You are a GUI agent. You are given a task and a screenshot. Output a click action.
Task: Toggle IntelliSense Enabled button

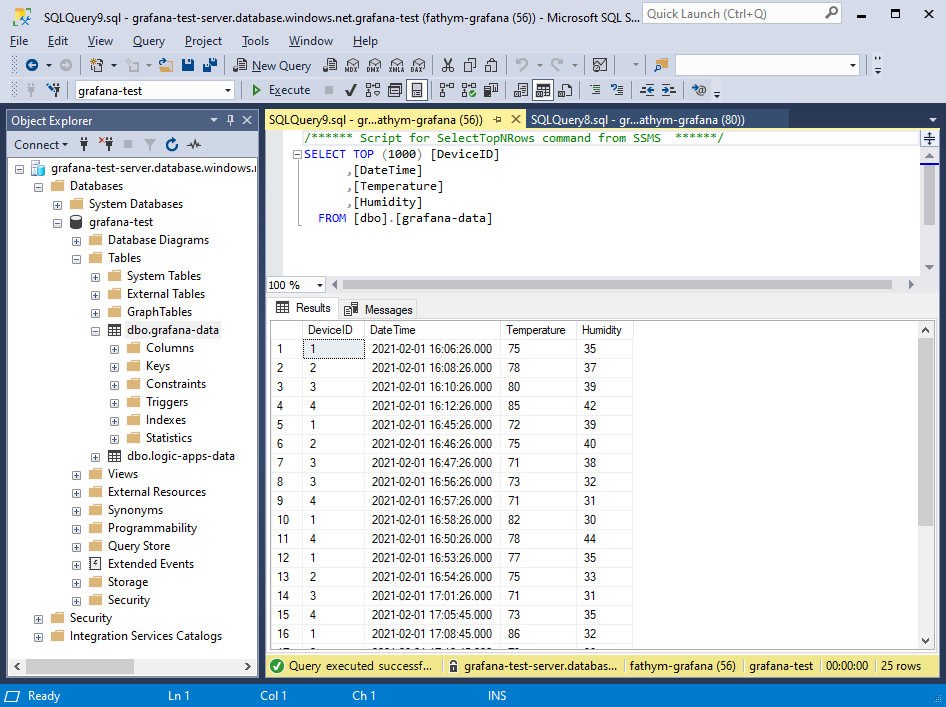417,90
